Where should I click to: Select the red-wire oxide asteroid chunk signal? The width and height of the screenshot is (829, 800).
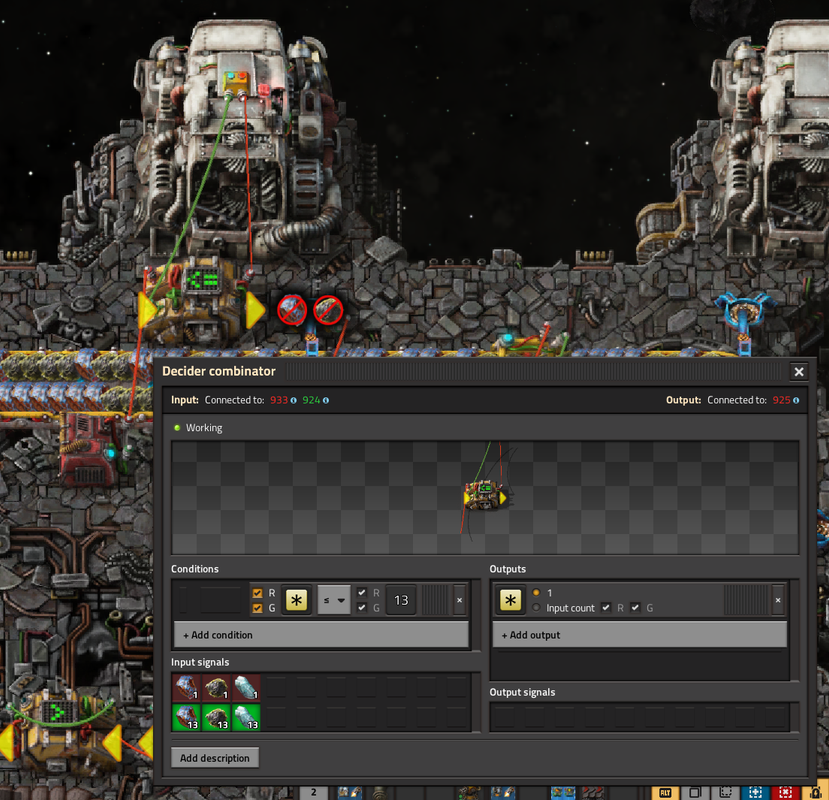pos(246,687)
